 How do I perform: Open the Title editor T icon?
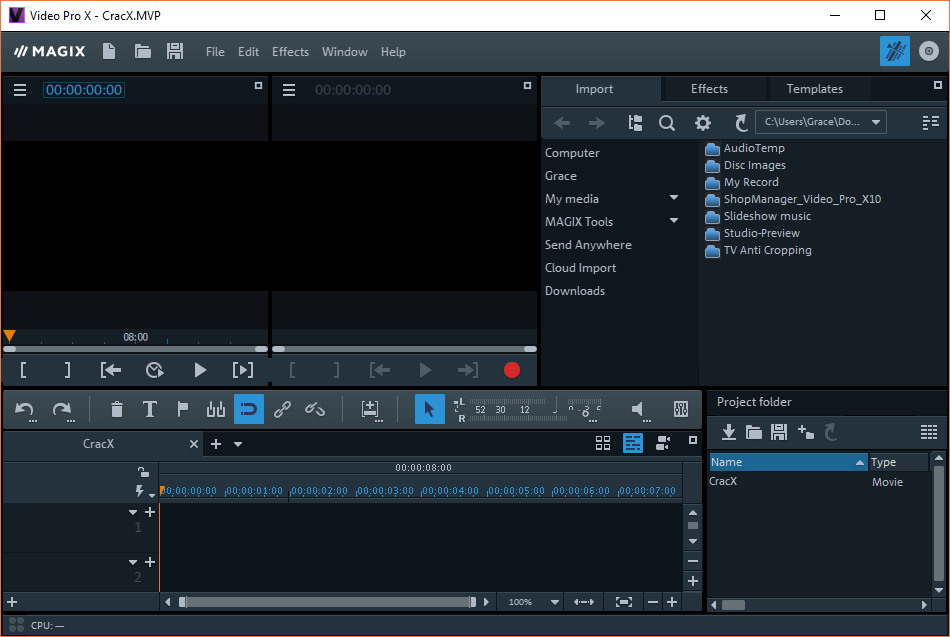(150, 410)
